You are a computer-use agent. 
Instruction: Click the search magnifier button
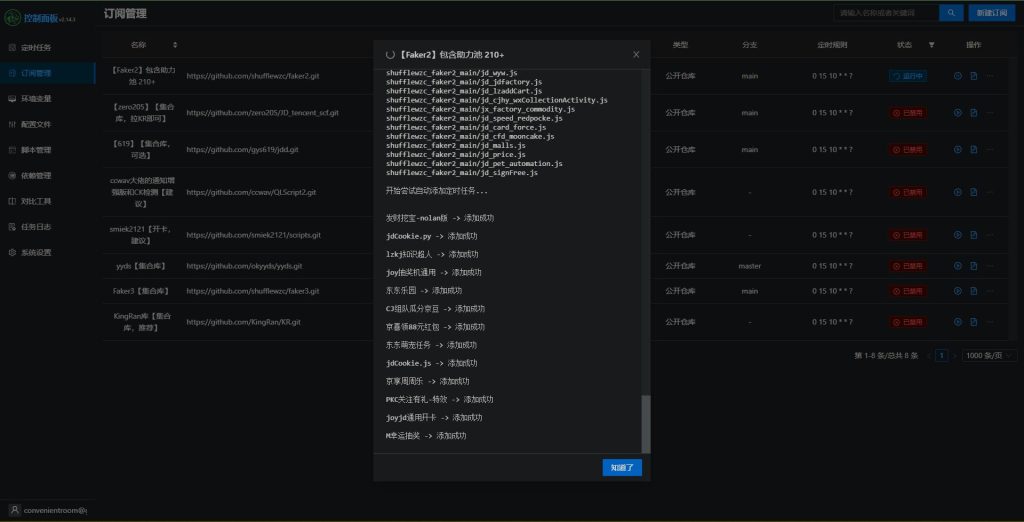951,12
